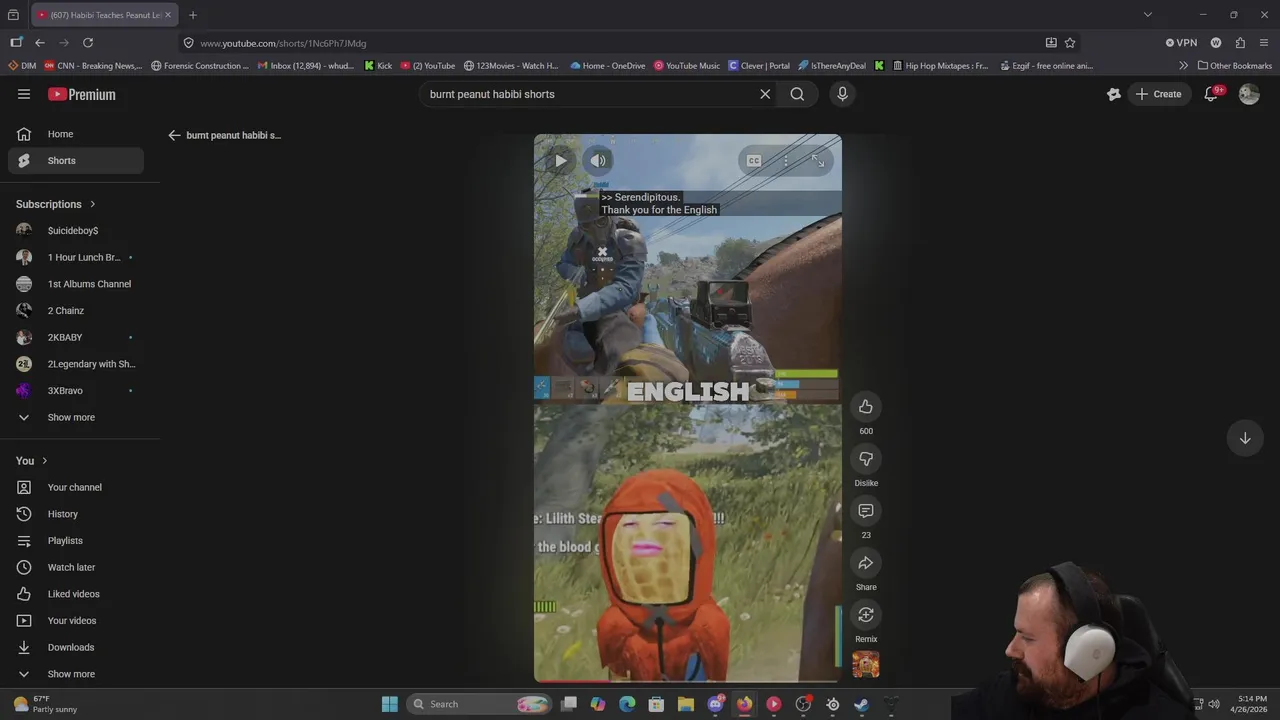Go to the next Short with down arrow
The height and width of the screenshot is (720, 1280).
pyautogui.click(x=1245, y=438)
